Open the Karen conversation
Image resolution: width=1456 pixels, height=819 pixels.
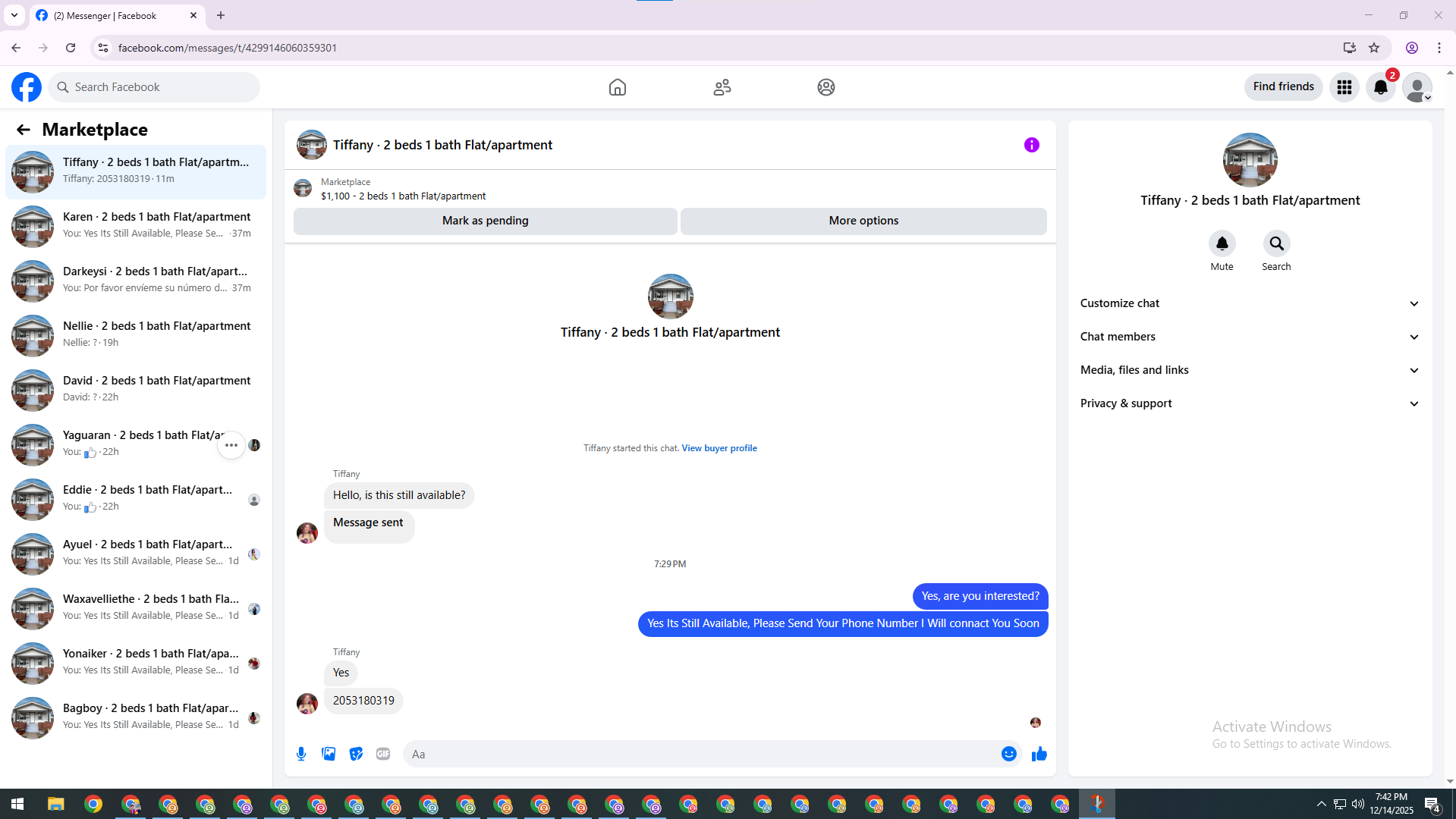pyautogui.click(x=136, y=227)
